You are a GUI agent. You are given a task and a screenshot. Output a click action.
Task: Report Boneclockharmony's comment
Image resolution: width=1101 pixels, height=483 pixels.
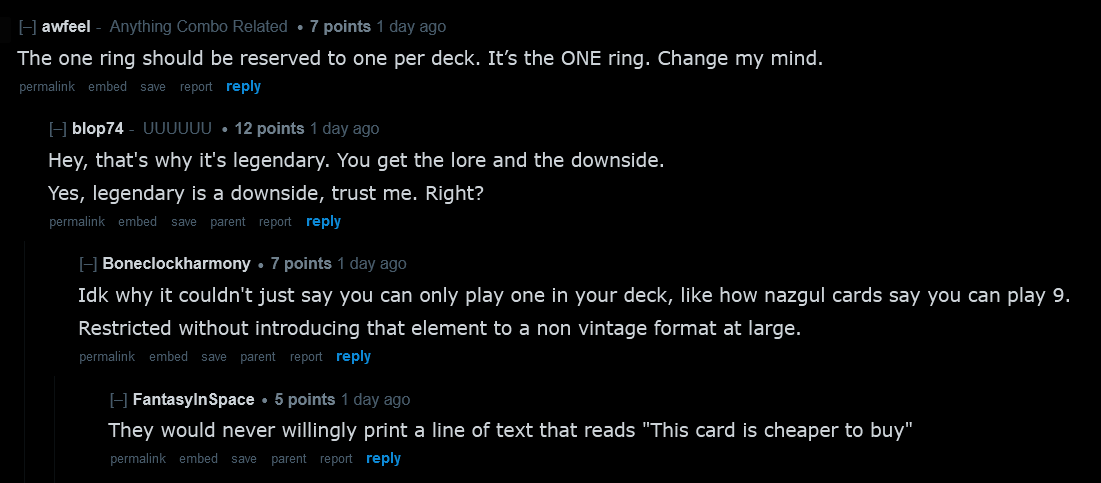point(306,357)
